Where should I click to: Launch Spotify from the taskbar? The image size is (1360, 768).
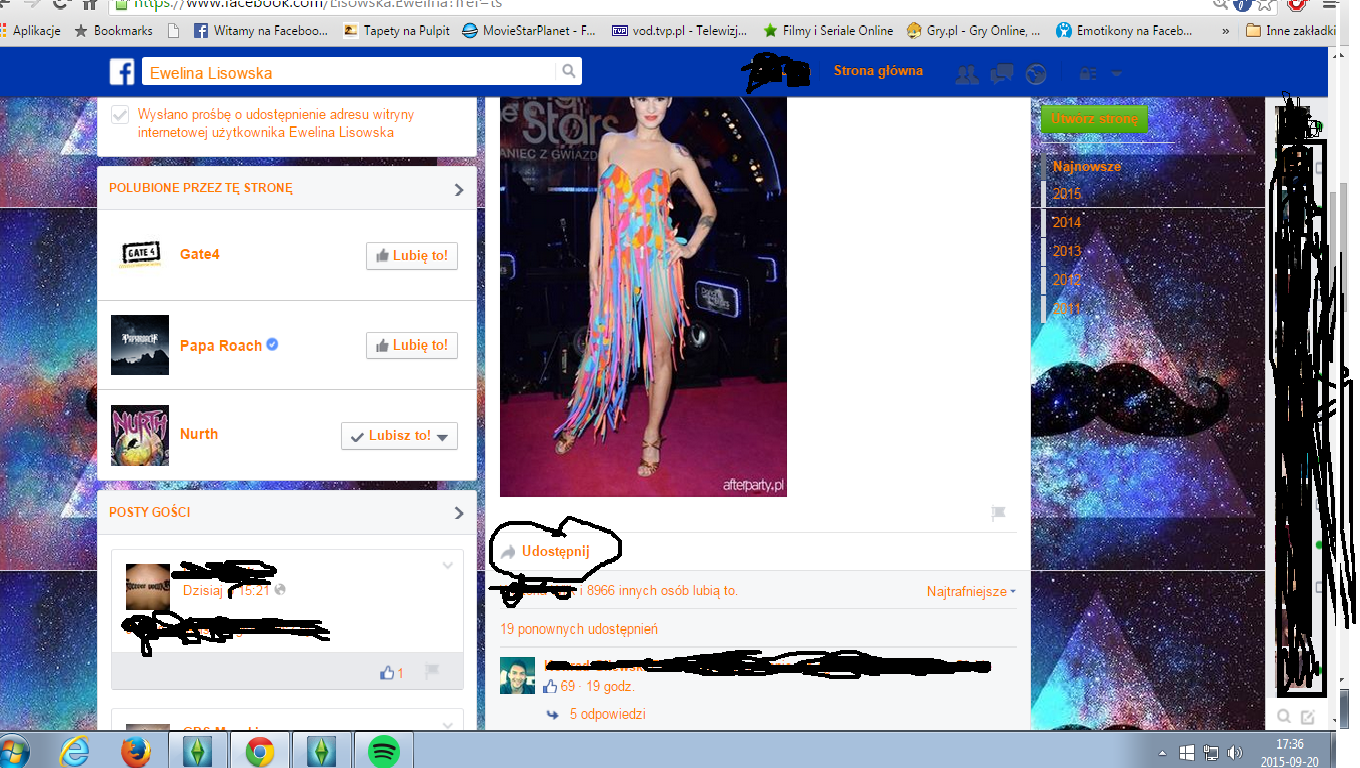384,750
